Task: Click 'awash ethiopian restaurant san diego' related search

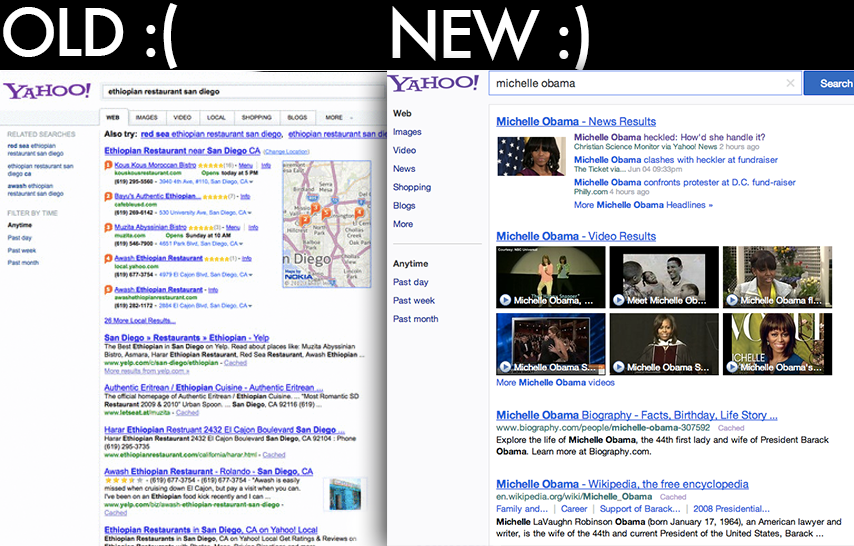Action: tap(35, 190)
